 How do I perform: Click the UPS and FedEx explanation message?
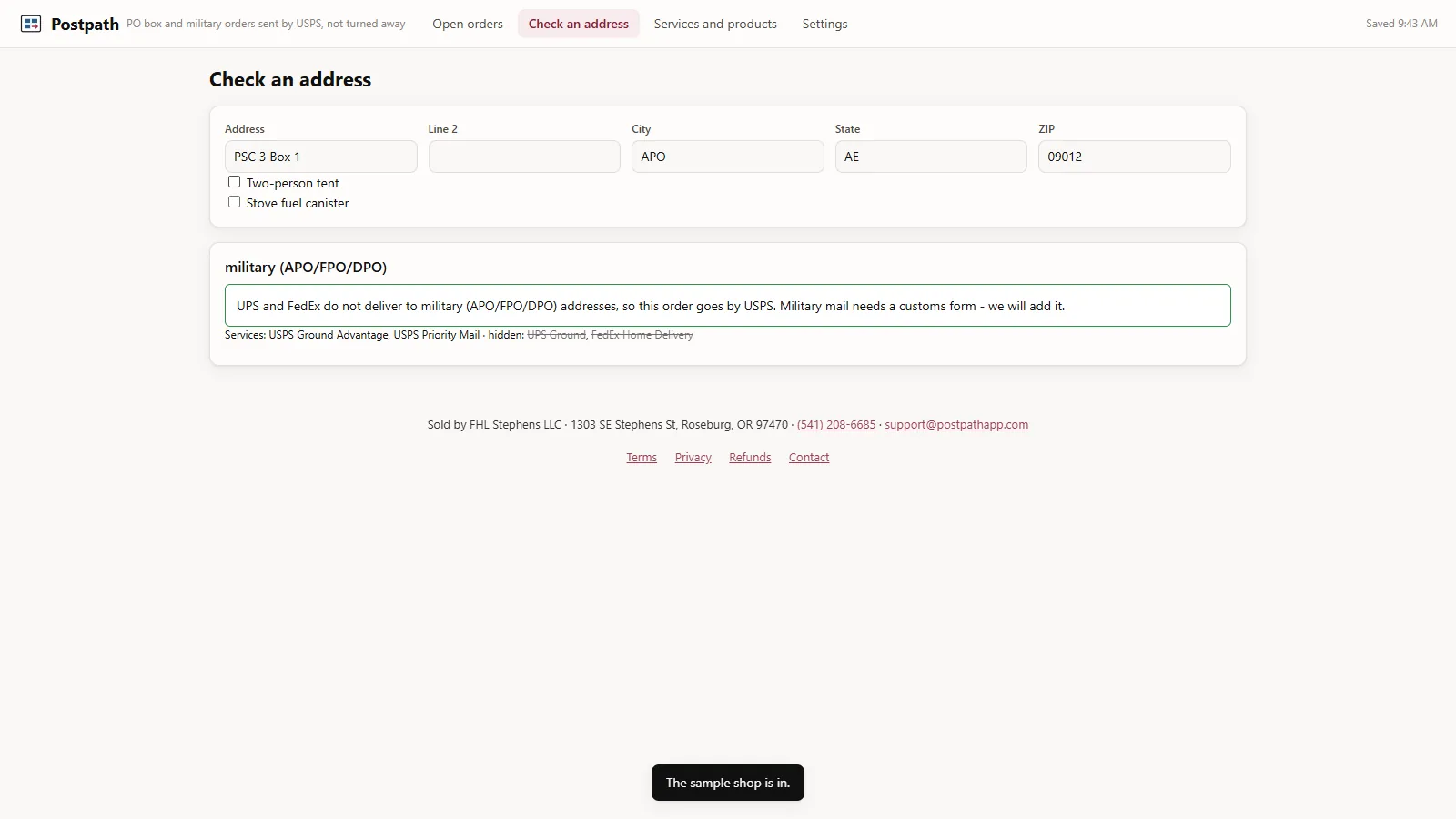click(727, 306)
